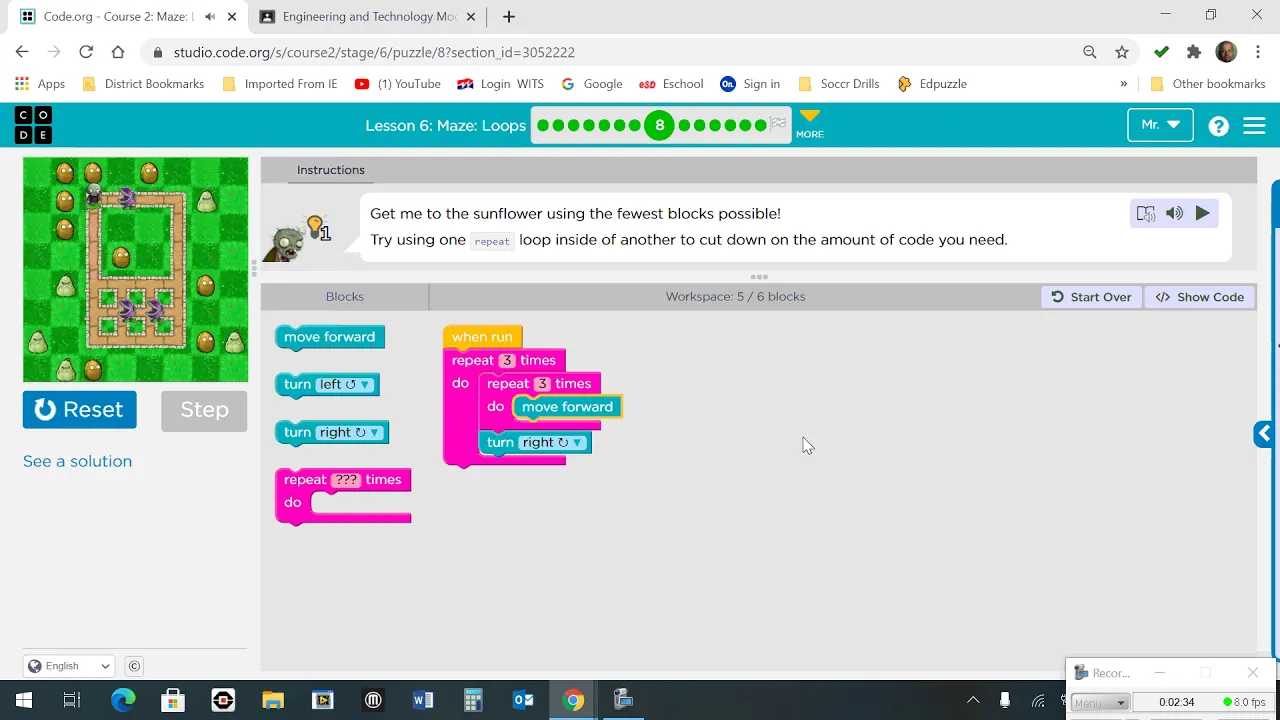
Task: Open the Extensions puzzle-piece menu
Action: (x=1194, y=52)
